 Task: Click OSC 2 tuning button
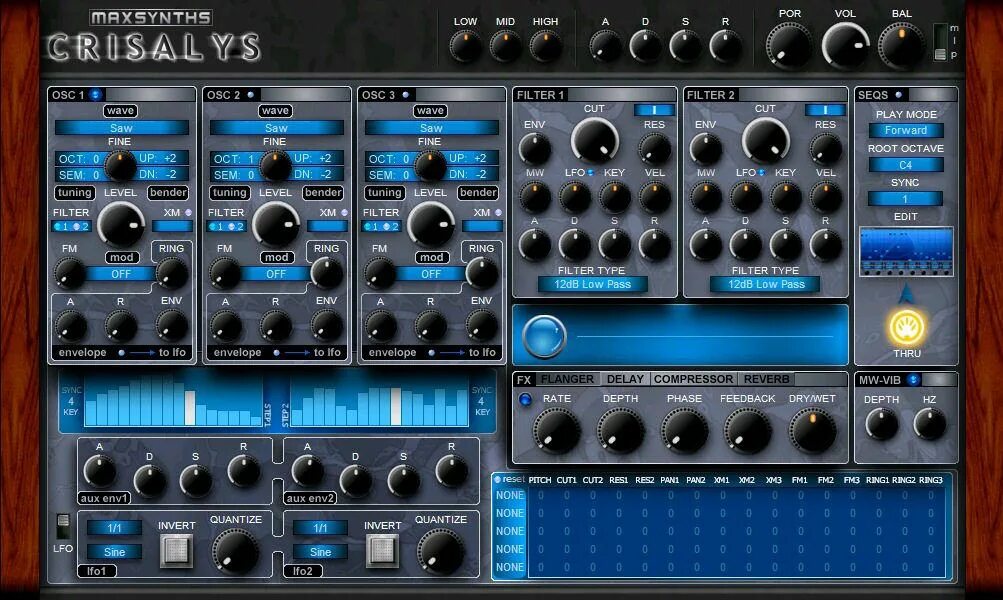(x=230, y=193)
